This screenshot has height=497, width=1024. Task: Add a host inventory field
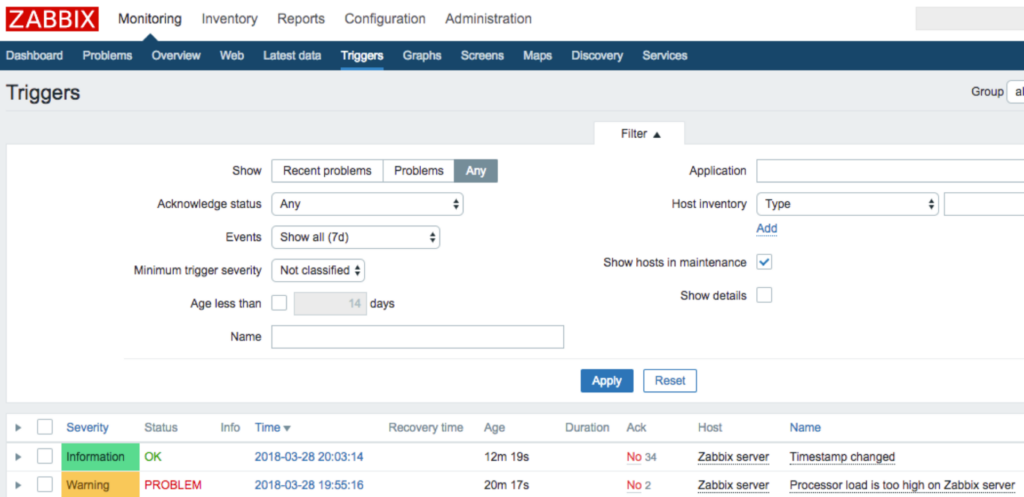767,229
